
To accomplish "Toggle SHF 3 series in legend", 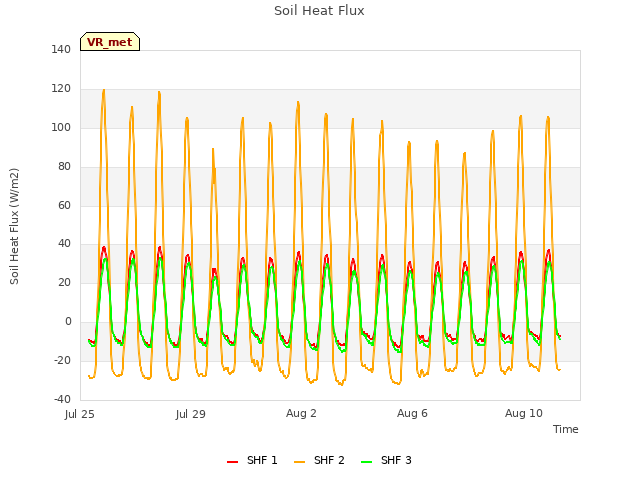I will pos(387,460).
